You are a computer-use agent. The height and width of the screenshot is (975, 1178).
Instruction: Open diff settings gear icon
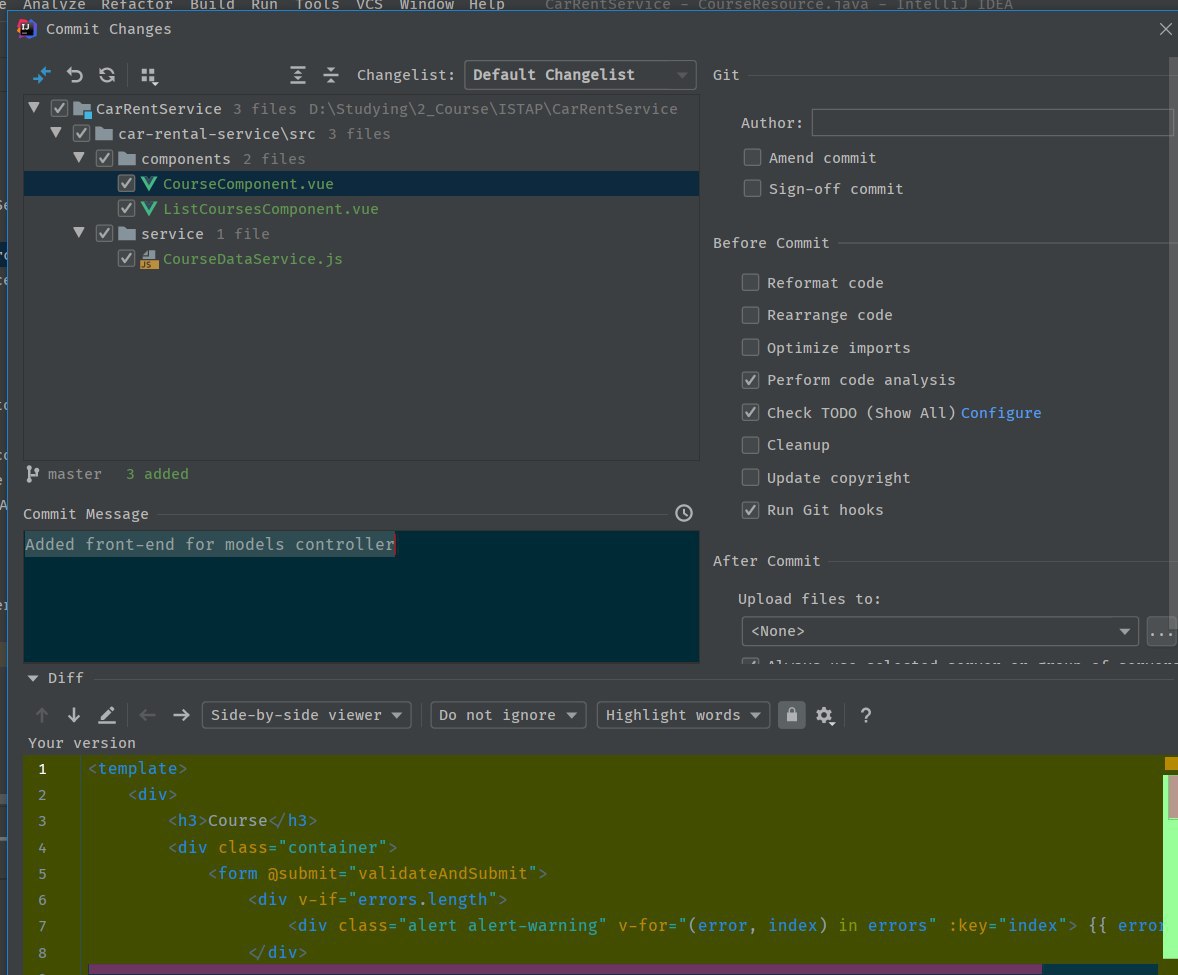[825, 715]
